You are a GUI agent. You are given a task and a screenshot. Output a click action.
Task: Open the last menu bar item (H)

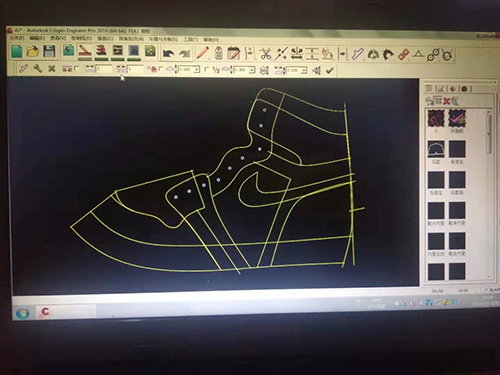[x=211, y=40]
